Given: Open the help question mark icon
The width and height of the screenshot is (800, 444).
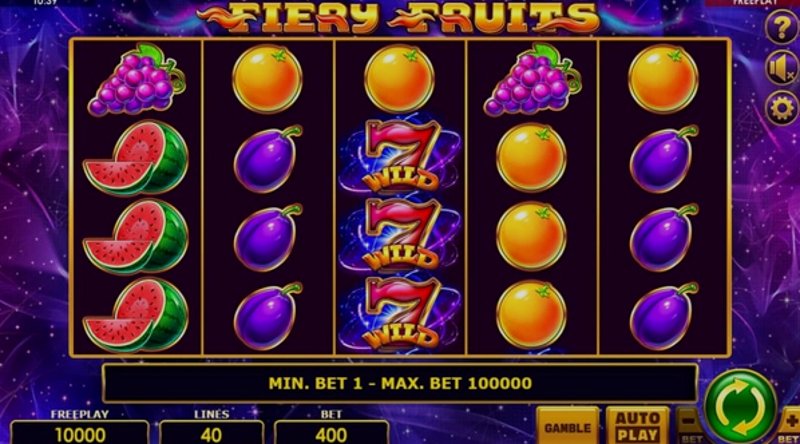Looking at the screenshot, I should tap(782, 28).
